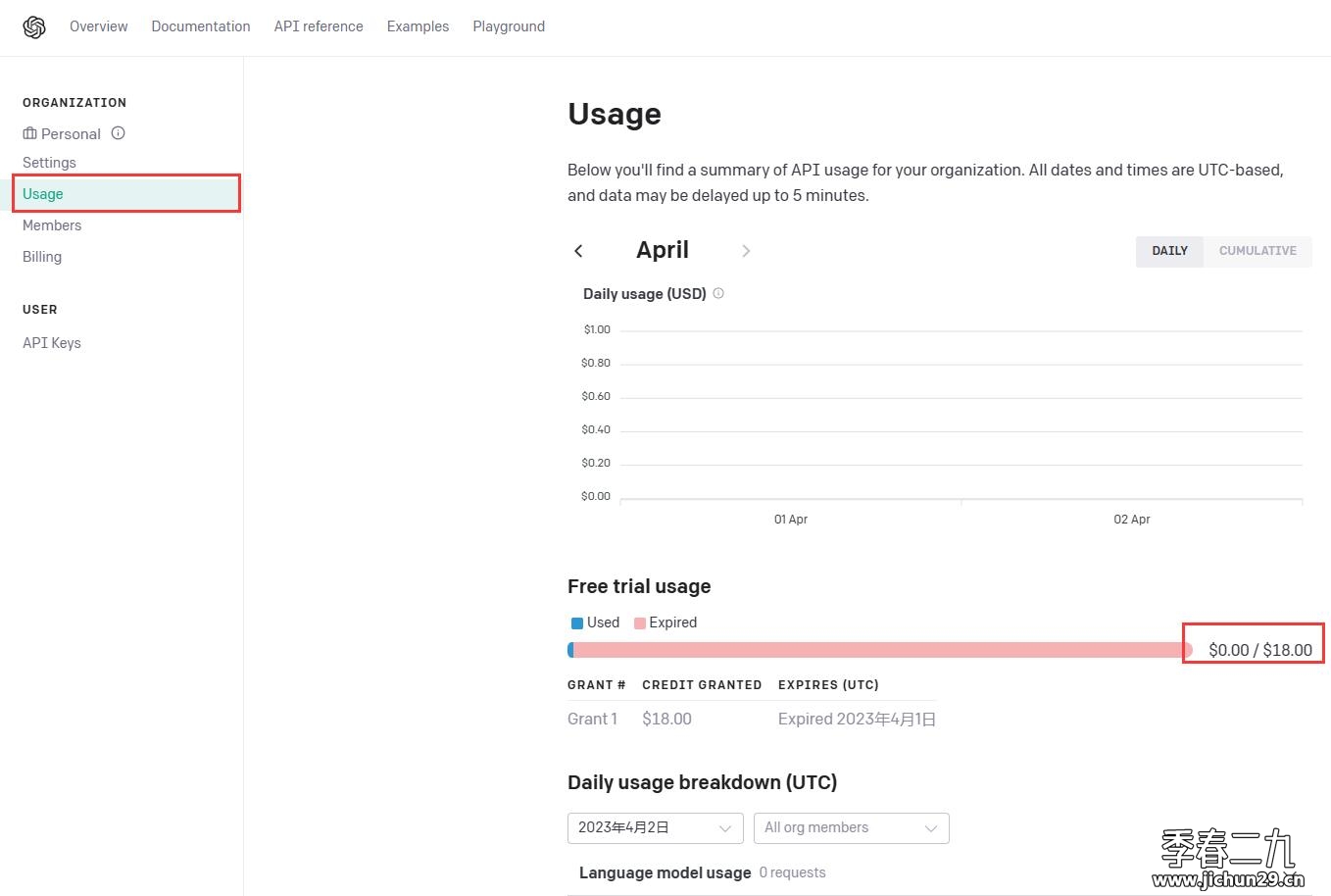Open Settings in the sidebar

pos(49,163)
